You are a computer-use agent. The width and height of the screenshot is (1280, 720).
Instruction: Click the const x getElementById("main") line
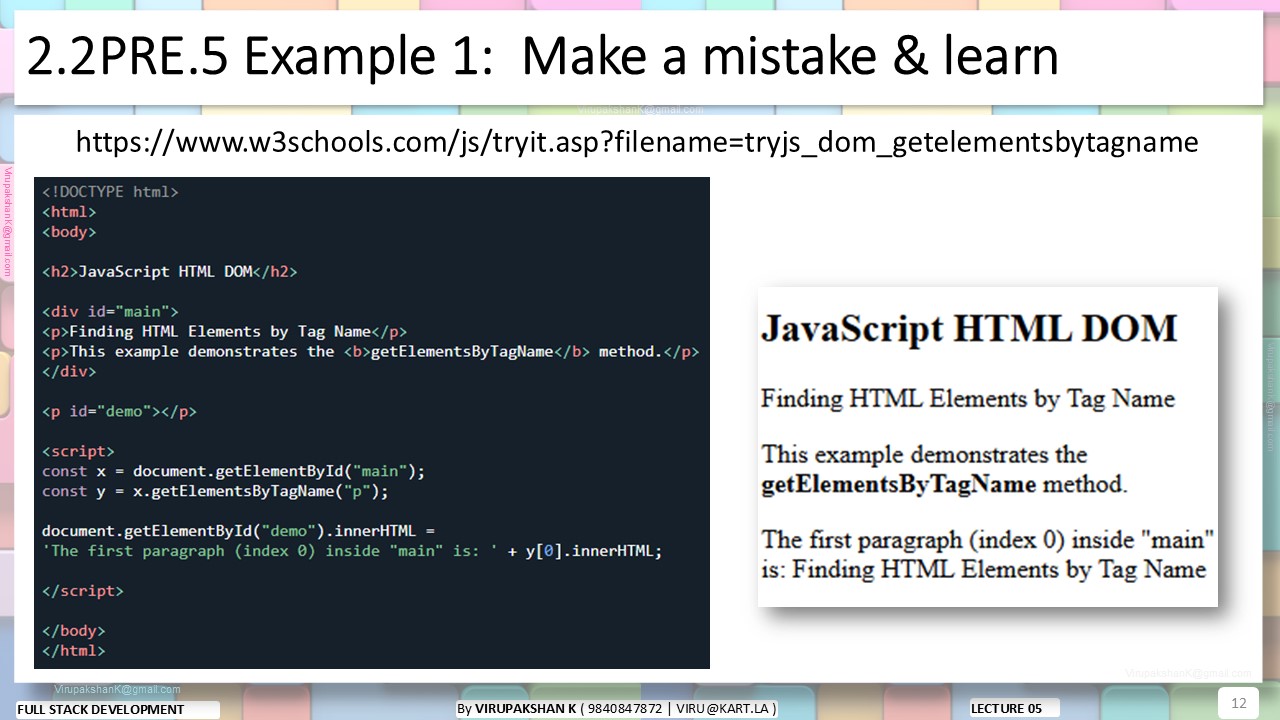pos(233,471)
